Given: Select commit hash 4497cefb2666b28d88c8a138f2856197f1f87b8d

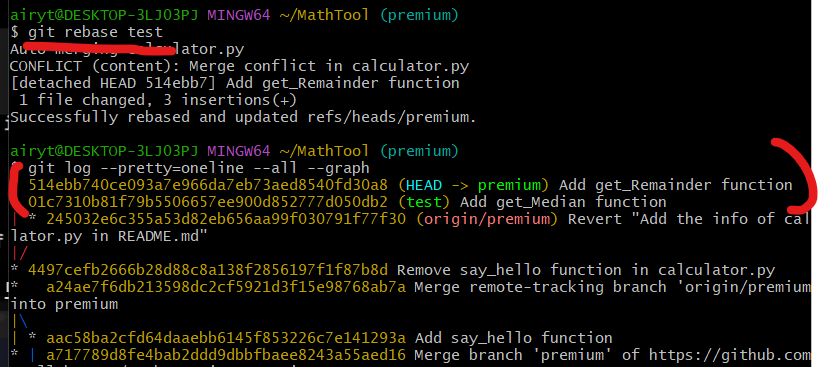Looking at the screenshot, I should coord(208,270).
